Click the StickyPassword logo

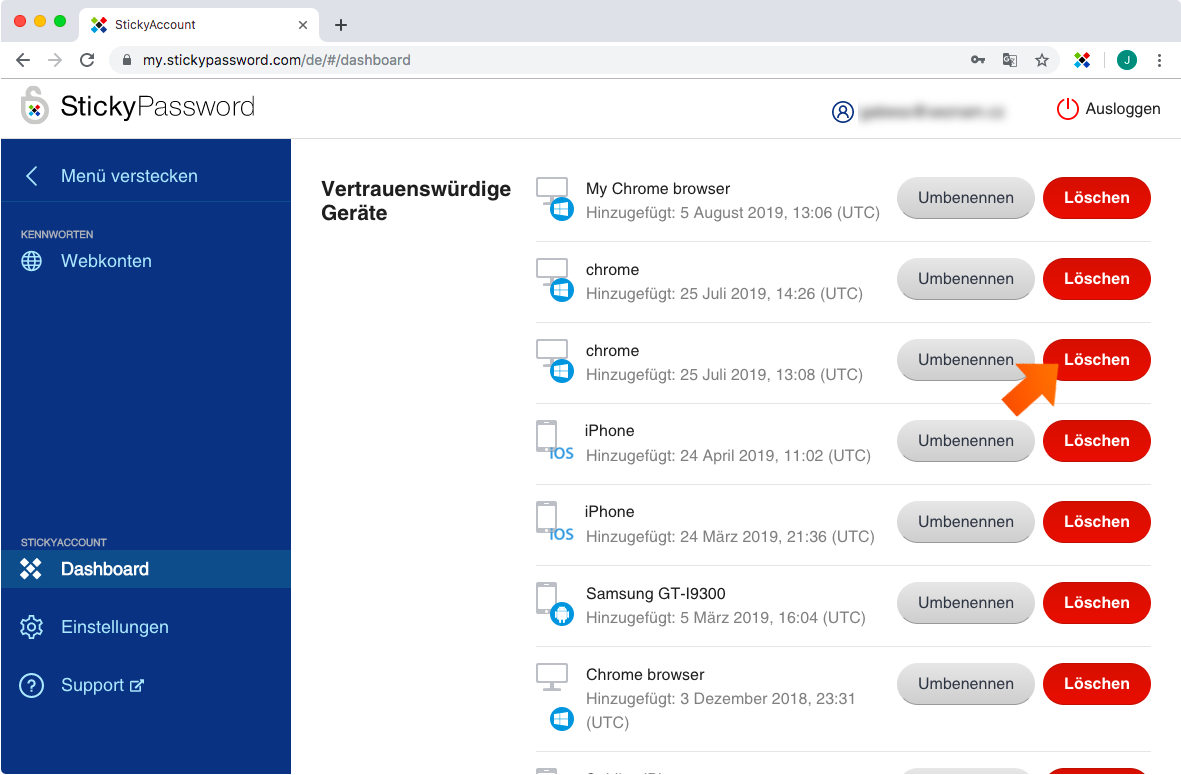pyautogui.click(x=138, y=106)
